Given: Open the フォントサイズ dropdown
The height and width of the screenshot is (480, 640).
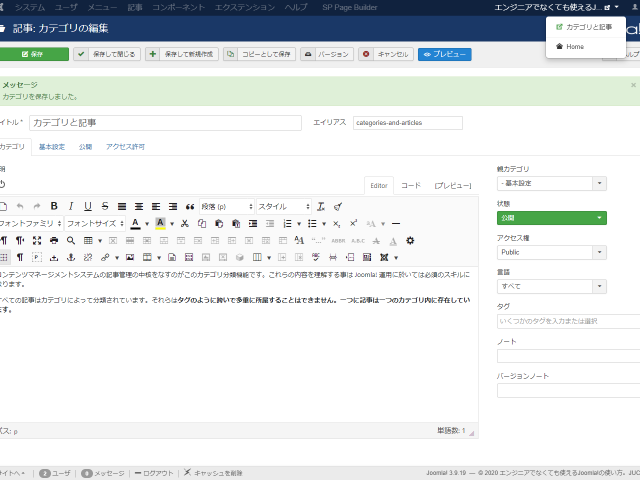Looking at the screenshot, I should click(x=95, y=224).
